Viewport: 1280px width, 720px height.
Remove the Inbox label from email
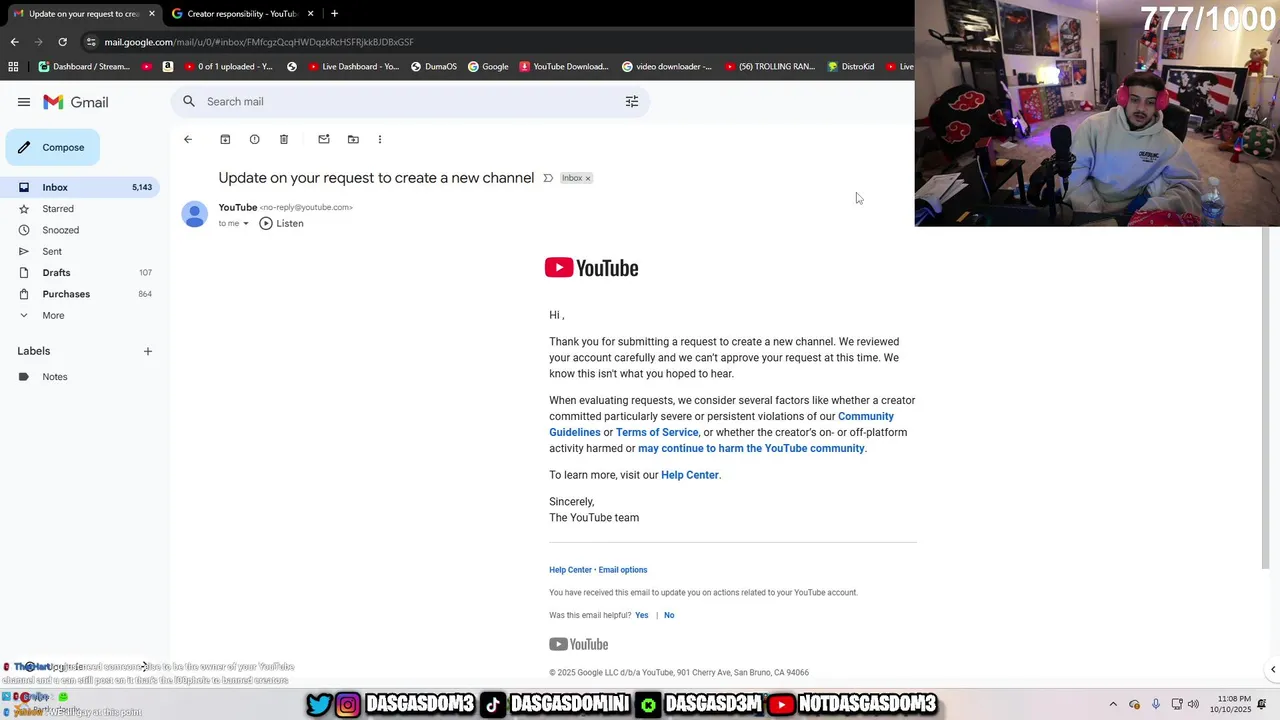[588, 178]
